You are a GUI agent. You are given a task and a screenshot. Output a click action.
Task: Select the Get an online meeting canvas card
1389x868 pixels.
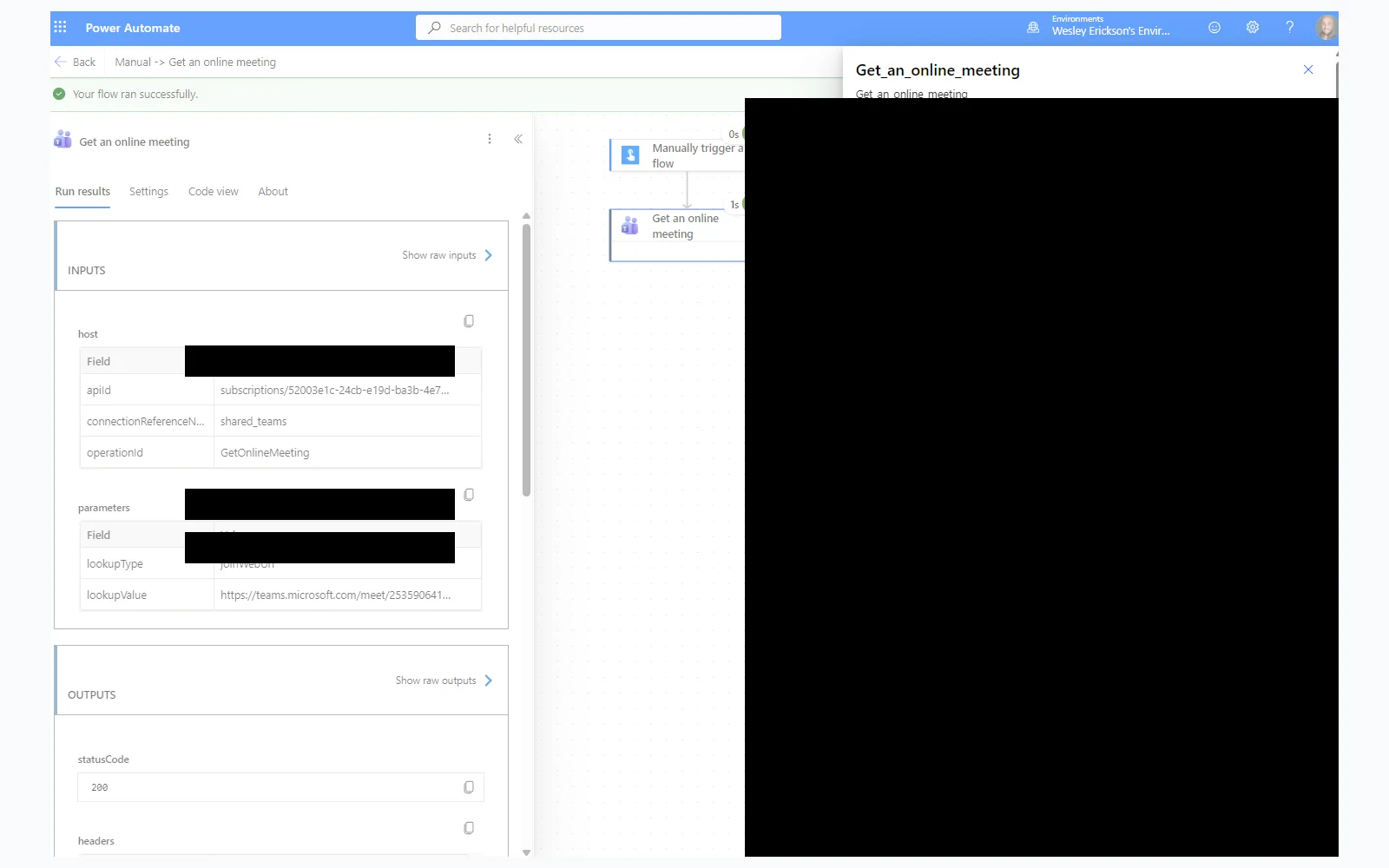(x=677, y=235)
